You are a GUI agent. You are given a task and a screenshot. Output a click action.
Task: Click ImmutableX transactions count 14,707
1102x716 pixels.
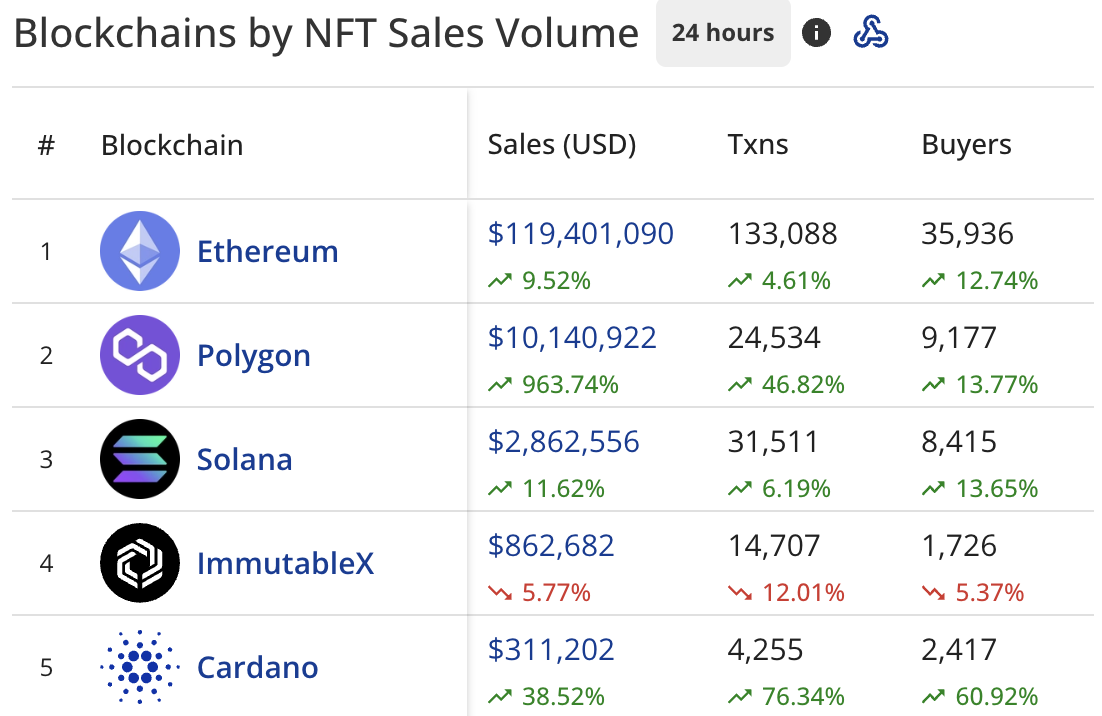coord(774,546)
